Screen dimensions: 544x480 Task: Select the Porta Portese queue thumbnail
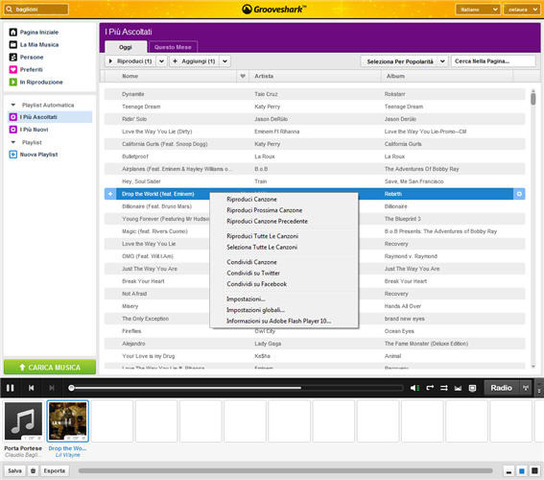coord(23,421)
